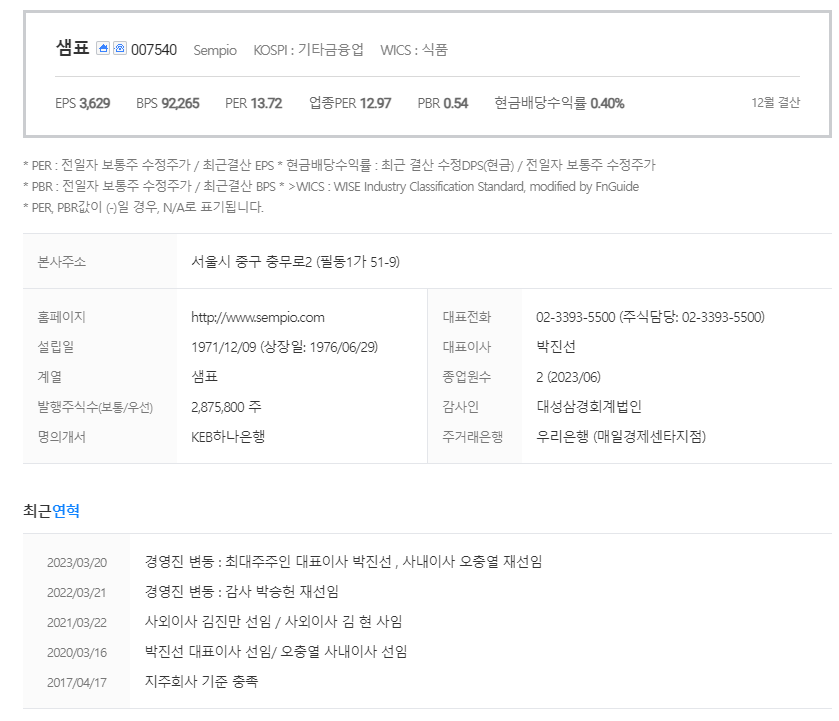Click the 2023/03/20 entry about 박진선 재선임
The image size is (839, 721).
tap(344, 561)
